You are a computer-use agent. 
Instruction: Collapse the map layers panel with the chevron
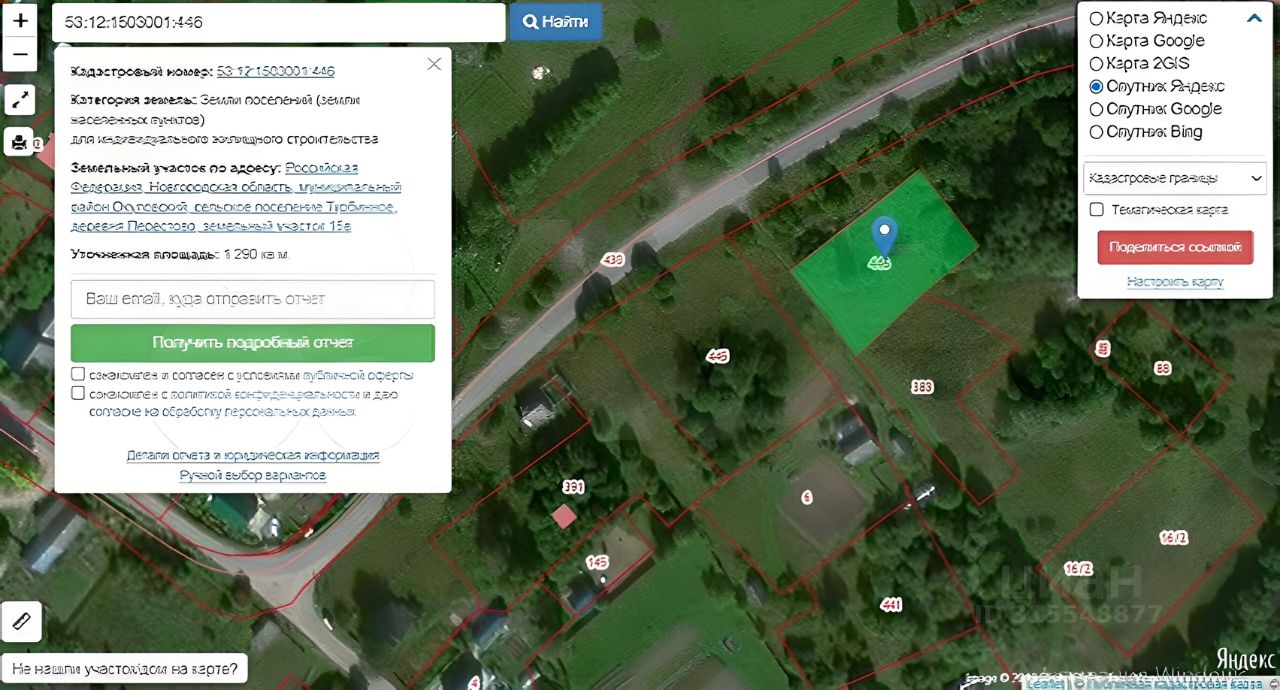click(1254, 18)
